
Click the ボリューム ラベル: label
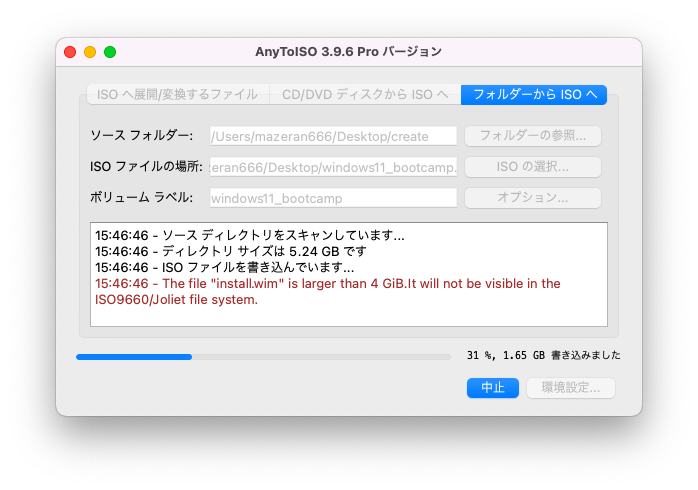coord(142,197)
